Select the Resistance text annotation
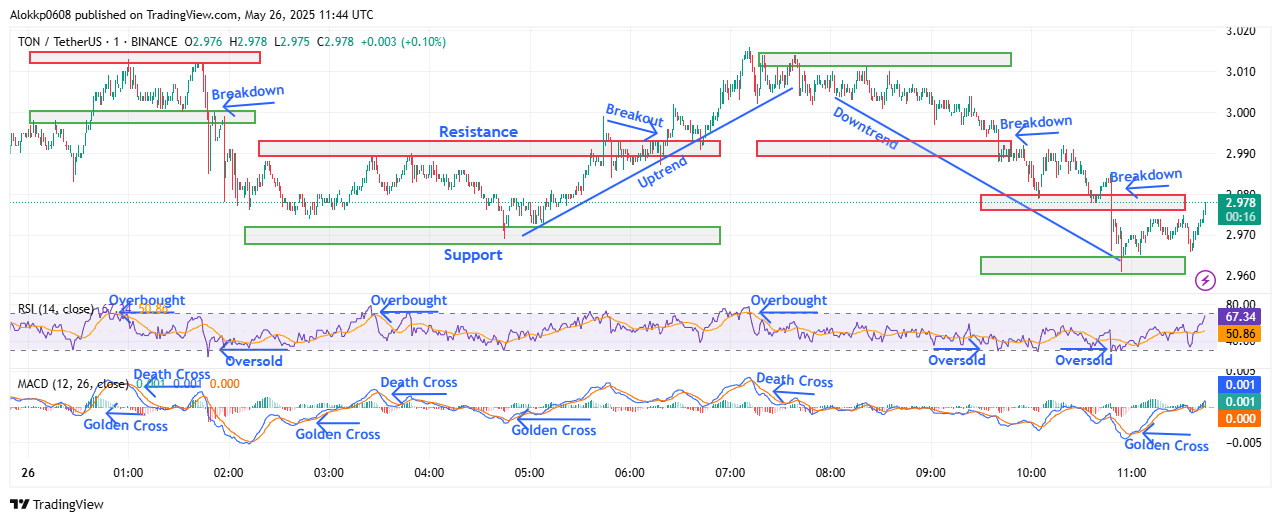Image resolution: width=1281 pixels, height=522 pixels. pyautogui.click(x=478, y=132)
